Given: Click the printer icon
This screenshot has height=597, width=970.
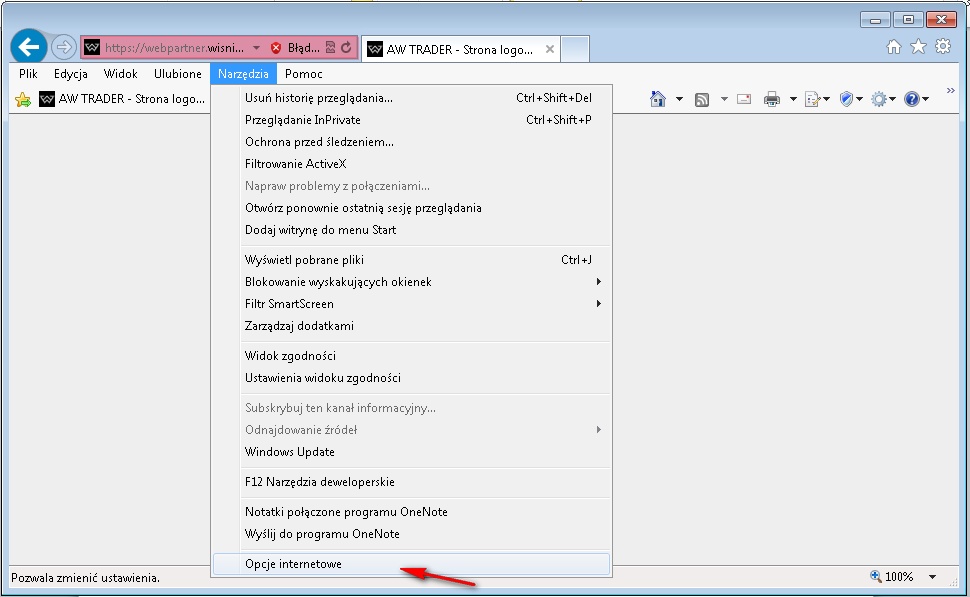Looking at the screenshot, I should pos(772,99).
